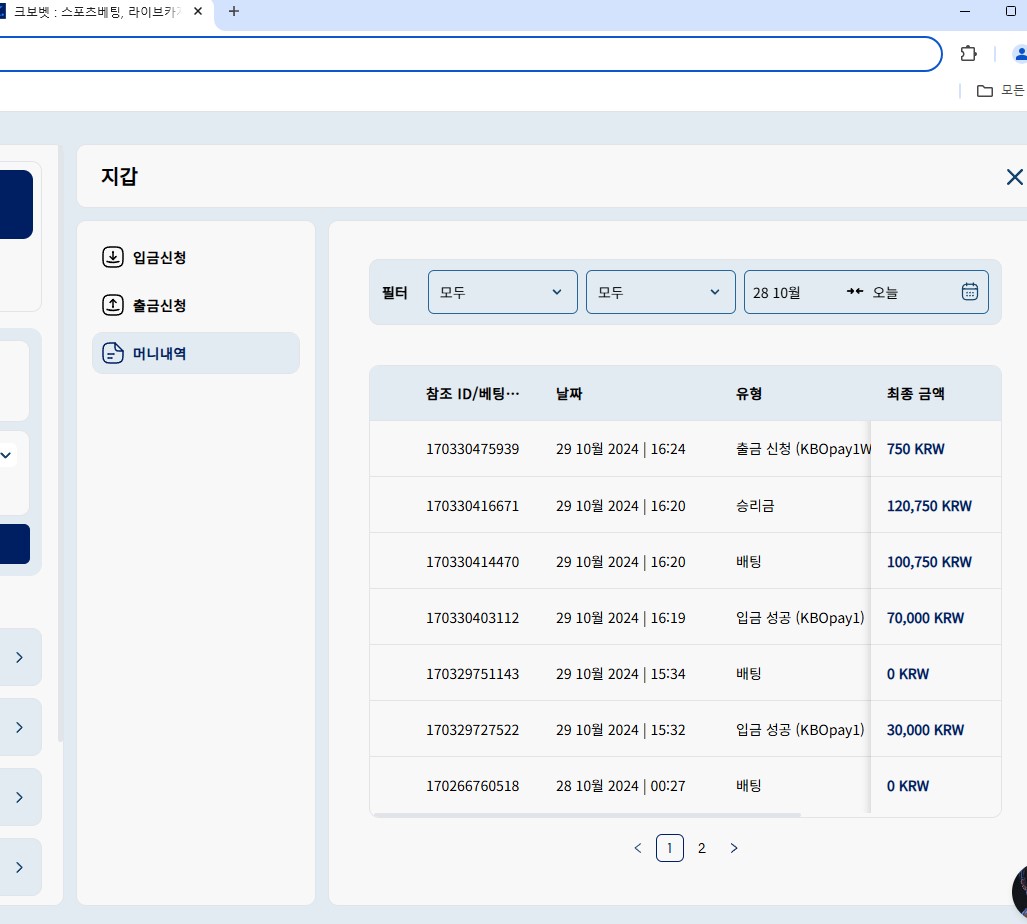
Task: Click the 28 10월 start date field
Action: click(x=777, y=293)
